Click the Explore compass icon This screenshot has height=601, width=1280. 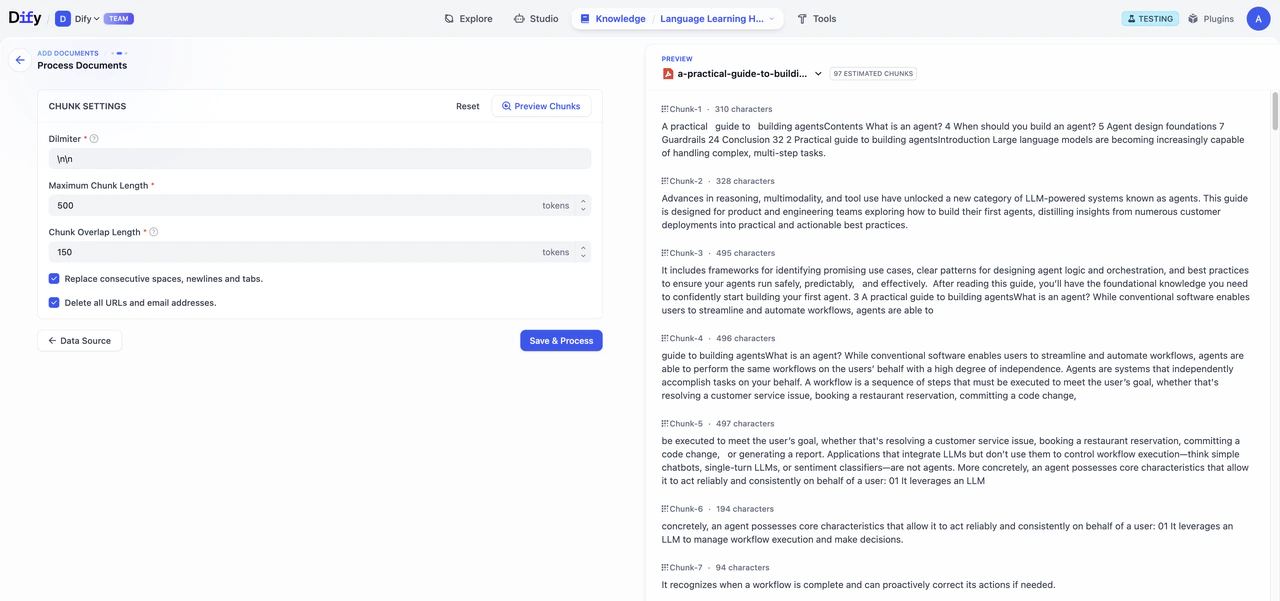coord(449,18)
